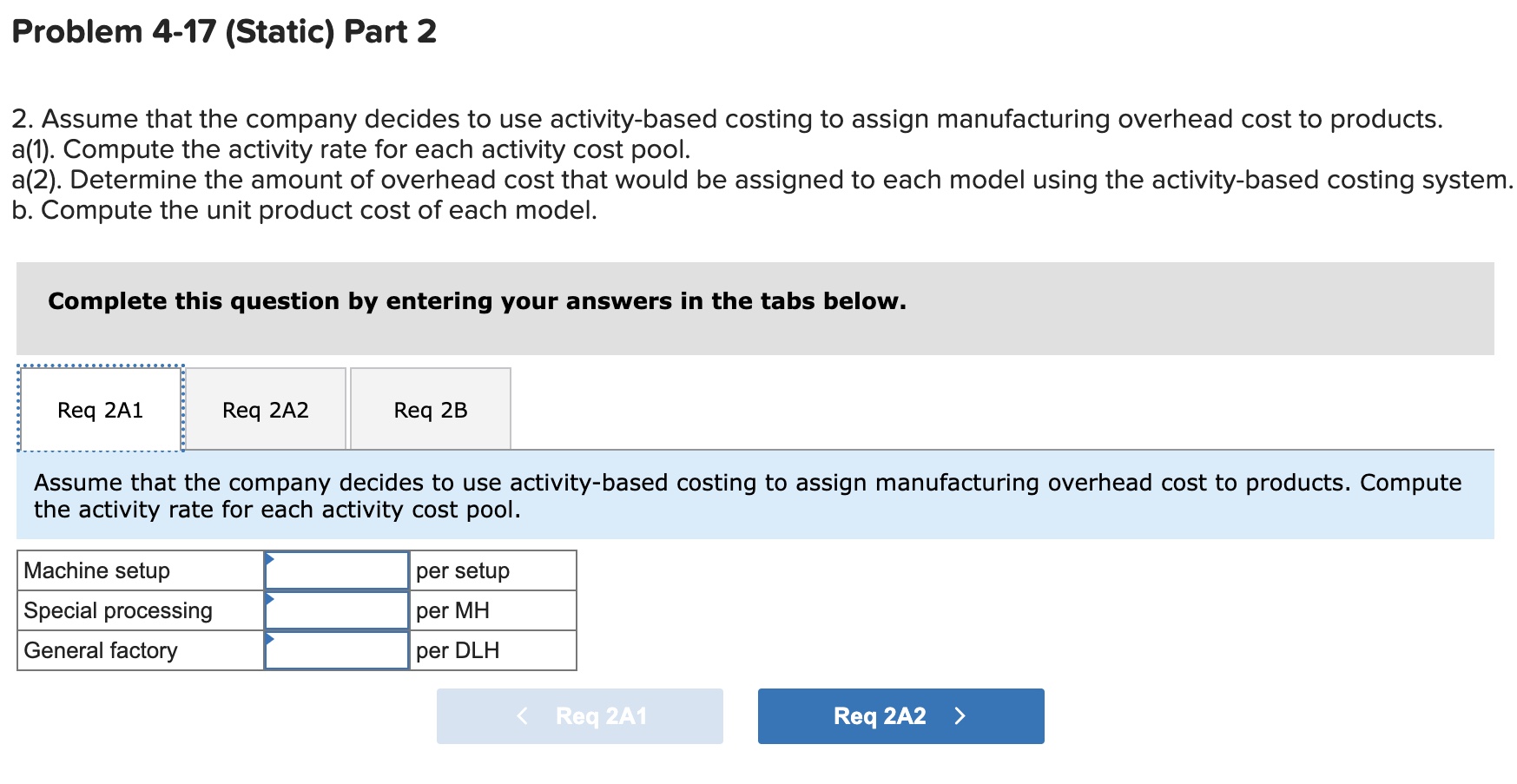Switch to the Req 2A2 tab

(266, 410)
